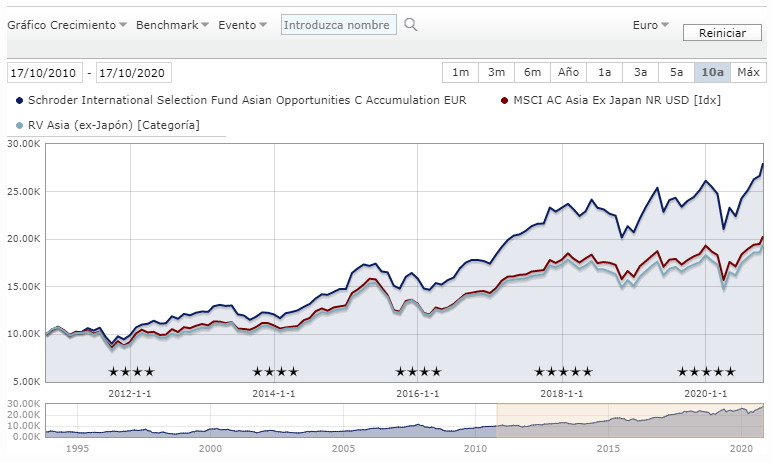
Task: Toggle Schroder fund series legend dot
Action: tap(20, 100)
